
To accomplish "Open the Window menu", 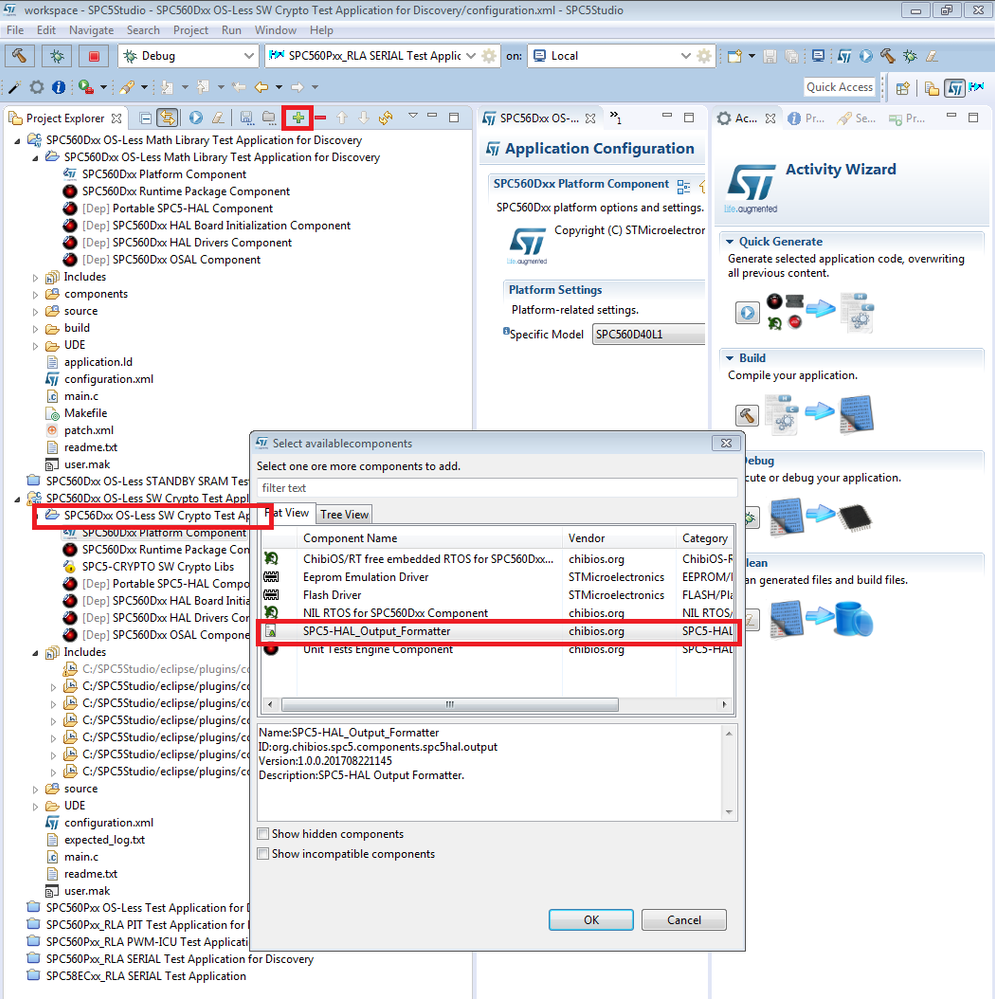I will [x=275, y=30].
